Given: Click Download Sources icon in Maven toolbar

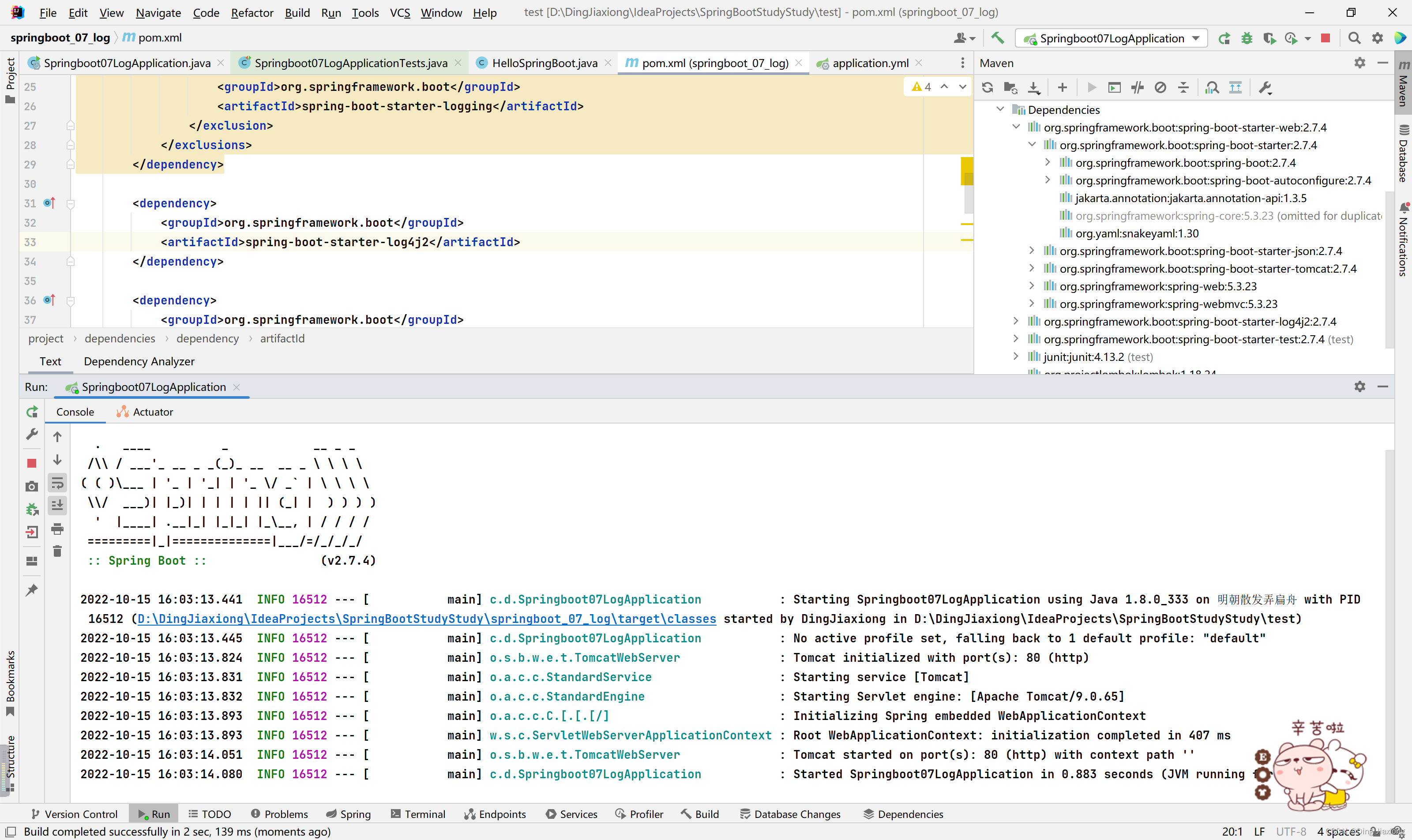Looking at the screenshot, I should pos(1034,88).
